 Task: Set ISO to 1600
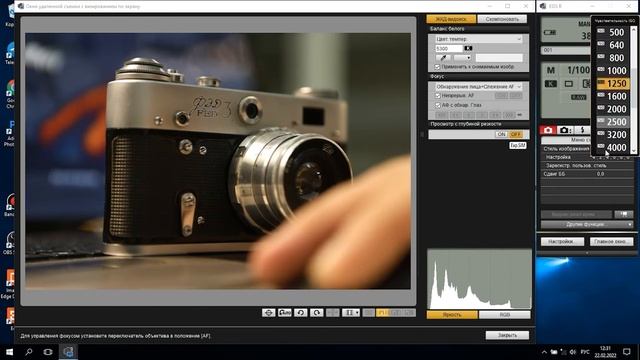tap(613, 96)
